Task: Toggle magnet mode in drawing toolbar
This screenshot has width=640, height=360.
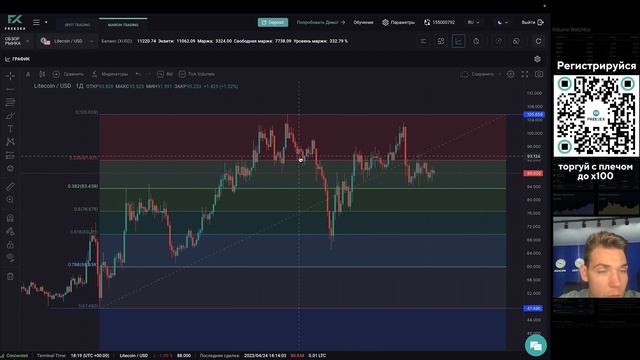Action: pyautogui.click(x=10, y=218)
